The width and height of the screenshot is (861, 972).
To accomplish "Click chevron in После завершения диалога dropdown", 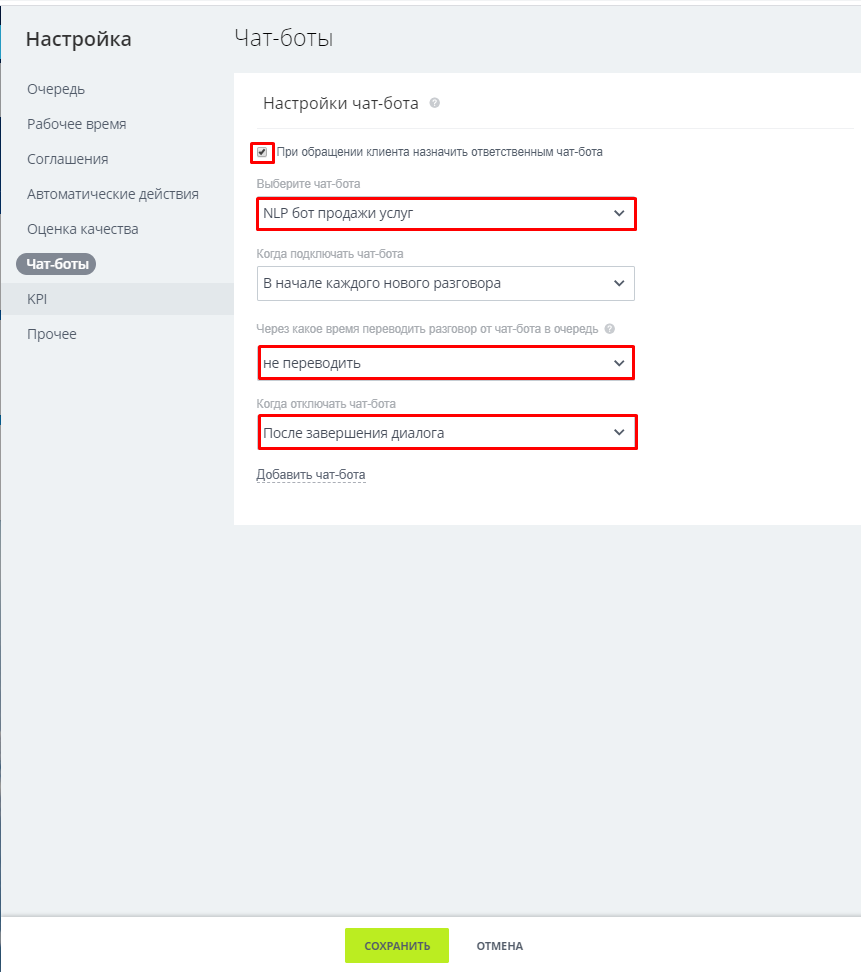I will point(619,432).
